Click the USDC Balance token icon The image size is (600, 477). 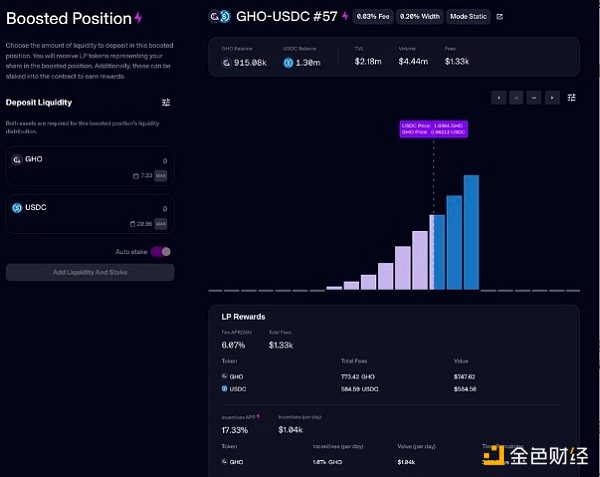pos(288,63)
